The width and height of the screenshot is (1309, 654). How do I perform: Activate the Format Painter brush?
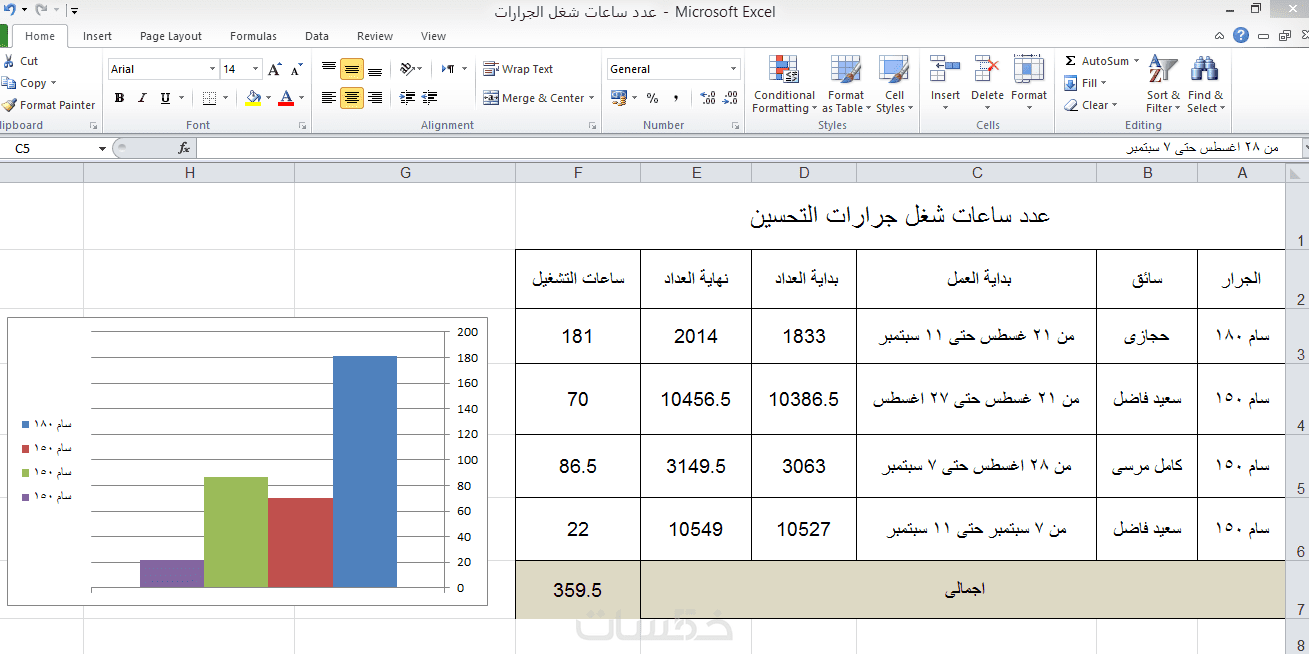point(49,105)
